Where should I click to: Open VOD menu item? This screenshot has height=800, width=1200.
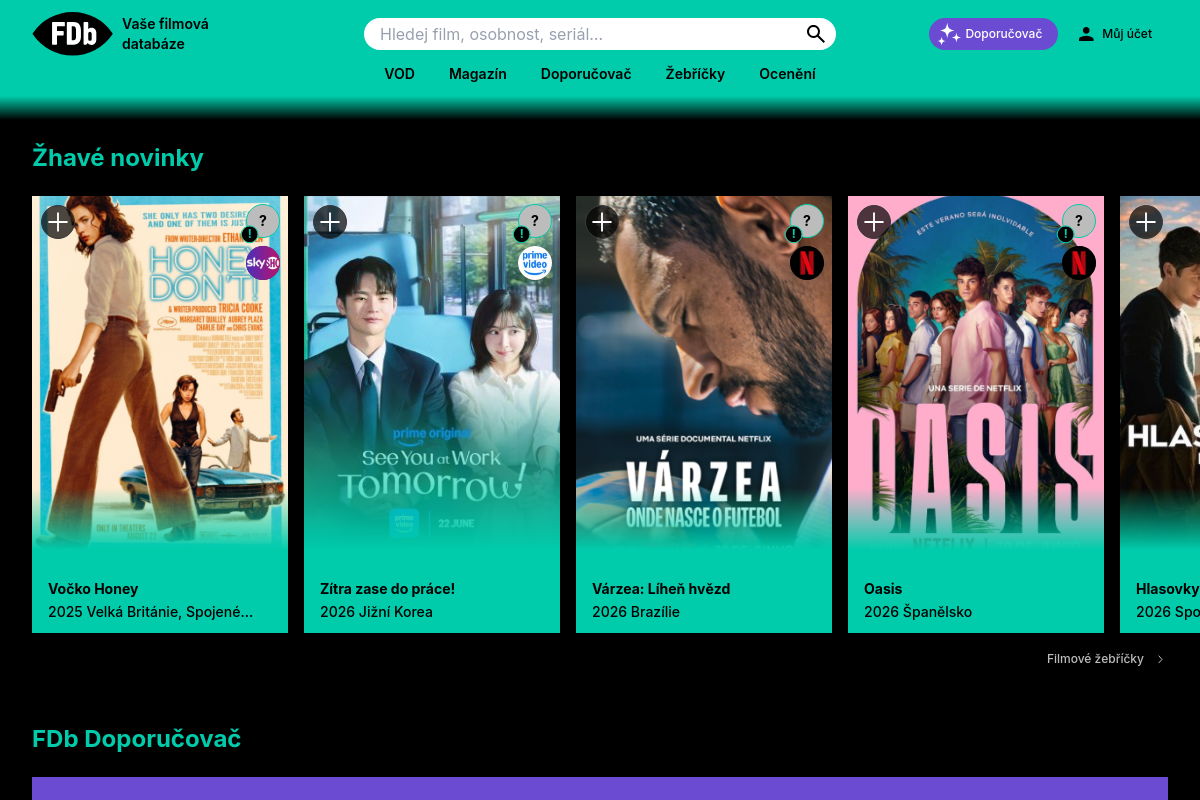399,74
